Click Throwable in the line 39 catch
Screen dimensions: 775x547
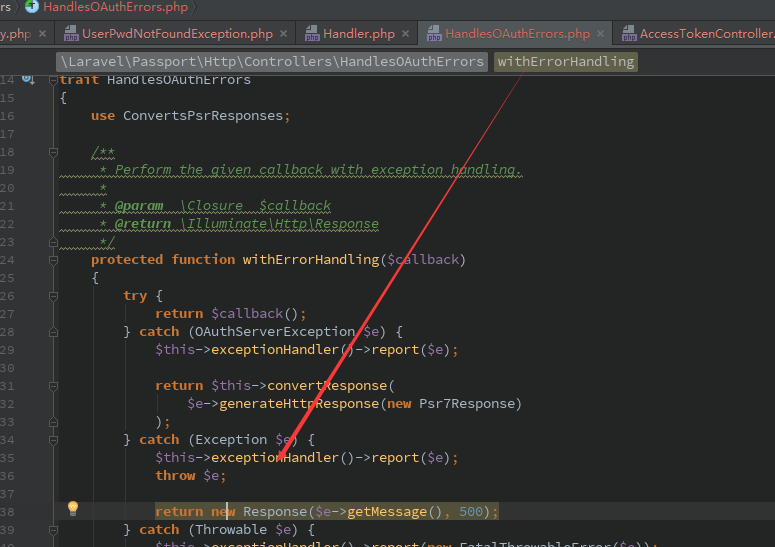(x=231, y=530)
